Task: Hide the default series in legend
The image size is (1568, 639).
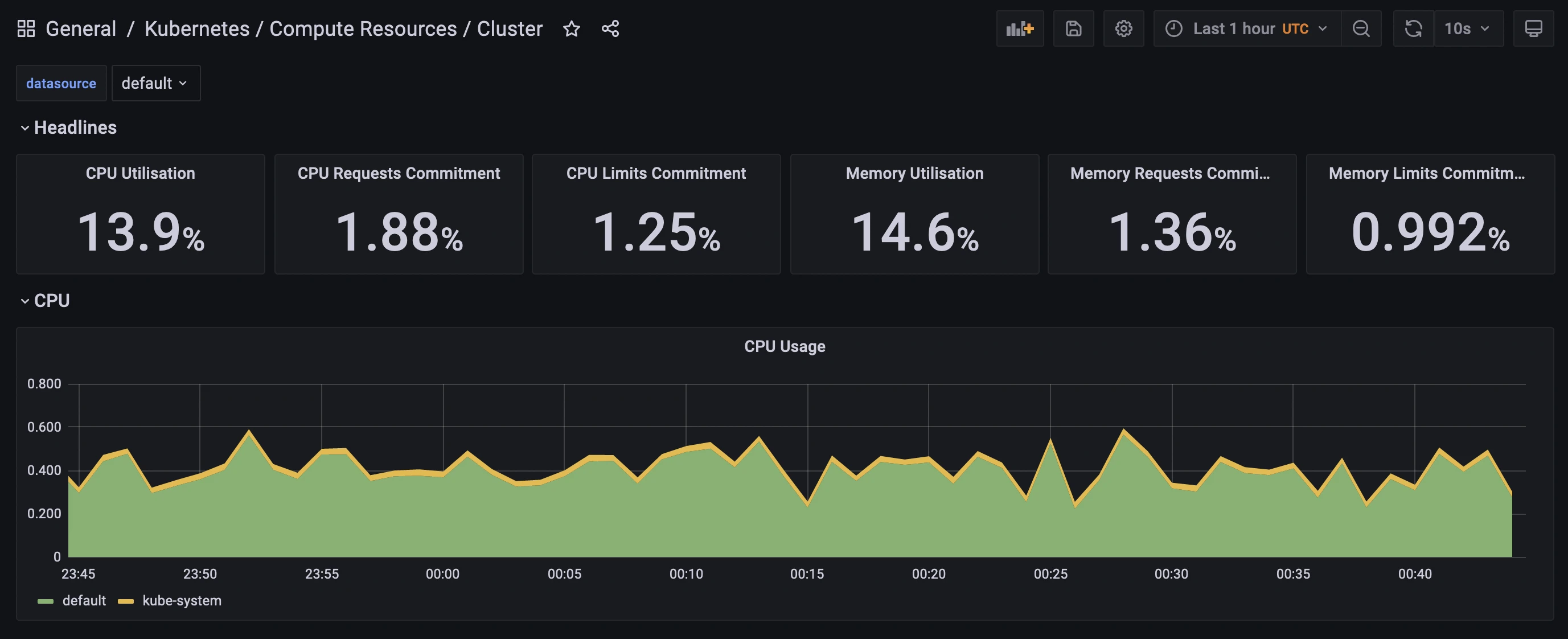Action: click(84, 600)
